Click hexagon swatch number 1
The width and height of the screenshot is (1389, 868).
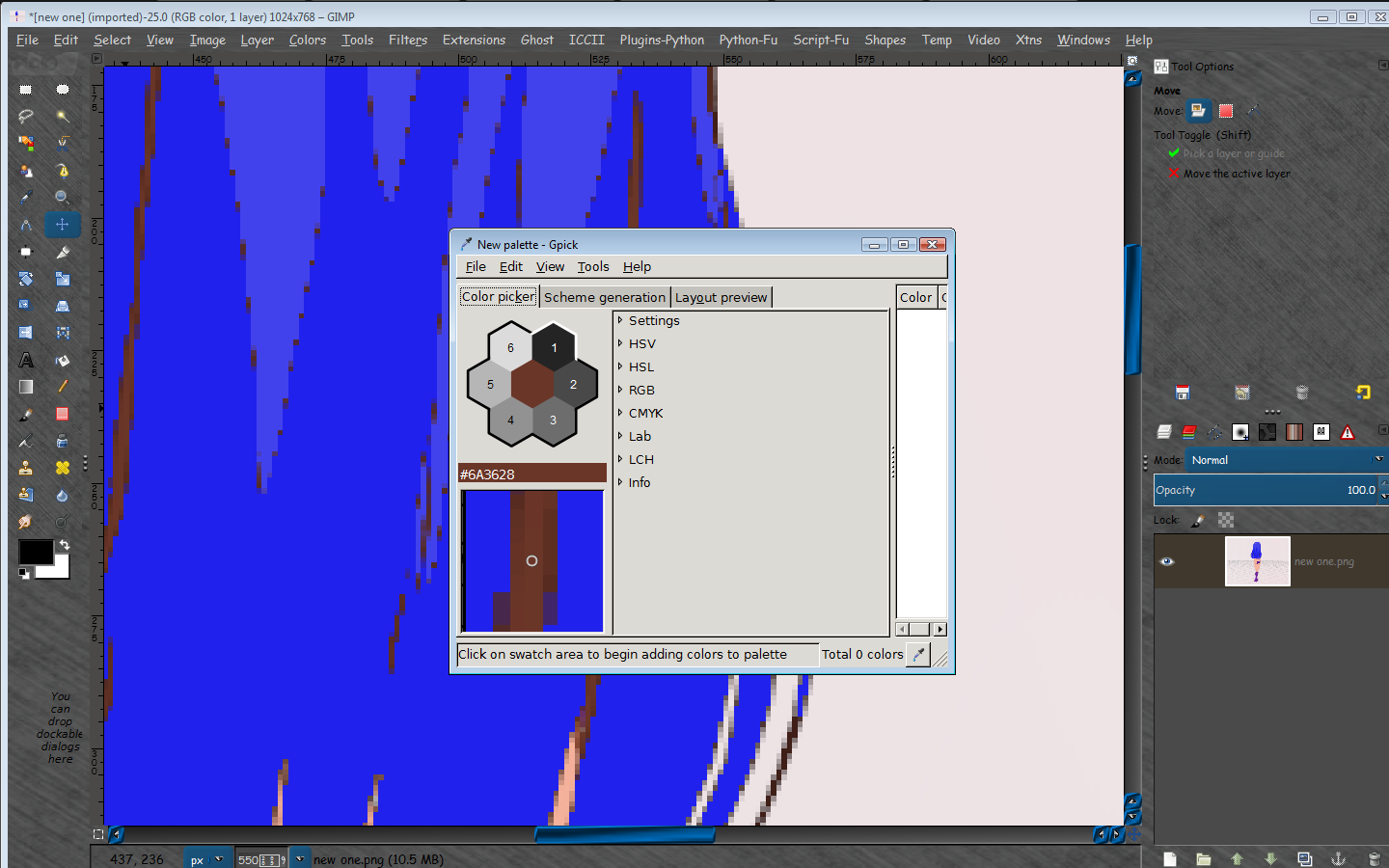[554, 348]
